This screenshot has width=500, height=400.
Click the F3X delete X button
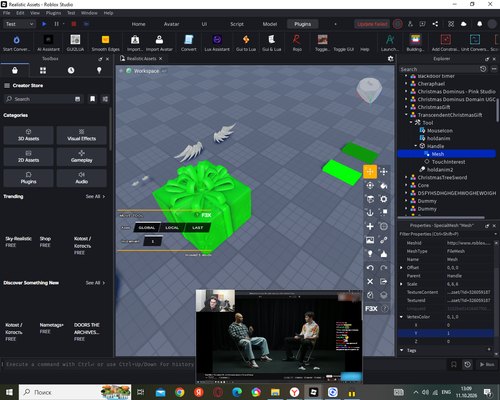[x=370, y=281]
